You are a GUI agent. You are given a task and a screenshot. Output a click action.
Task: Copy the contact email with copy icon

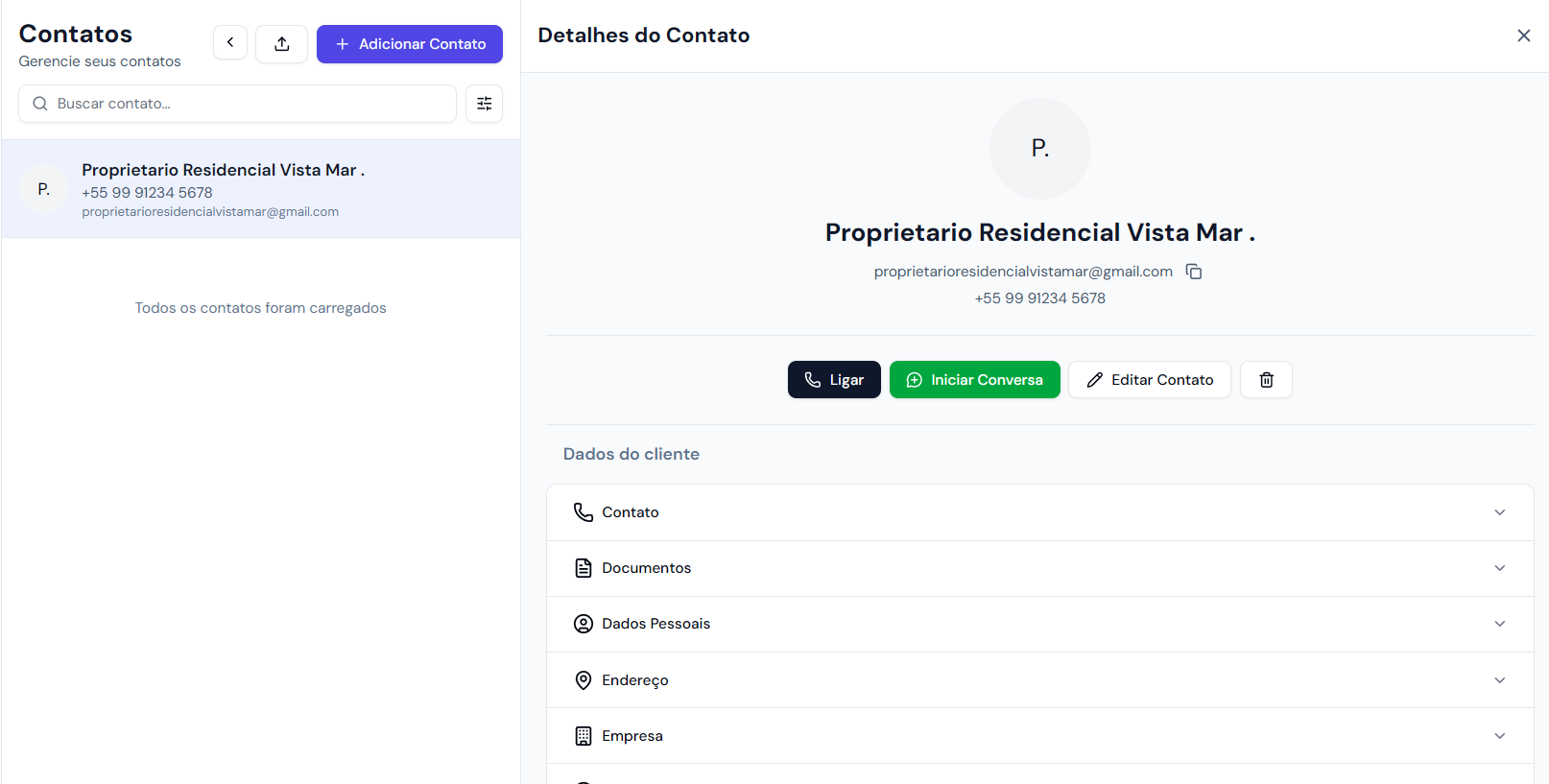pyautogui.click(x=1194, y=272)
